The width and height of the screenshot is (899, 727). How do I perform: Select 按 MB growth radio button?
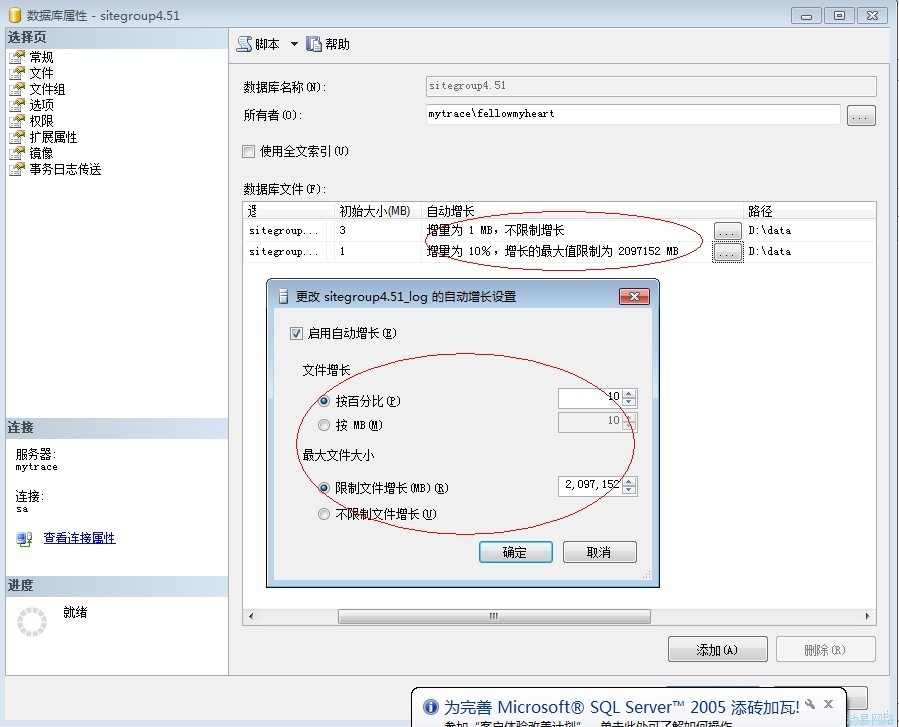click(x=323, y=425)
